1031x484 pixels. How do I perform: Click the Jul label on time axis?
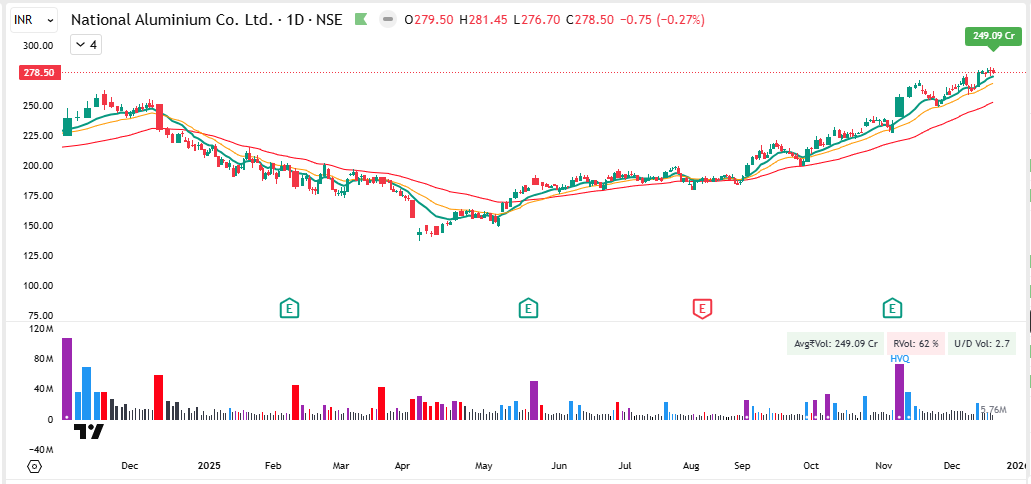pos(625,466)
